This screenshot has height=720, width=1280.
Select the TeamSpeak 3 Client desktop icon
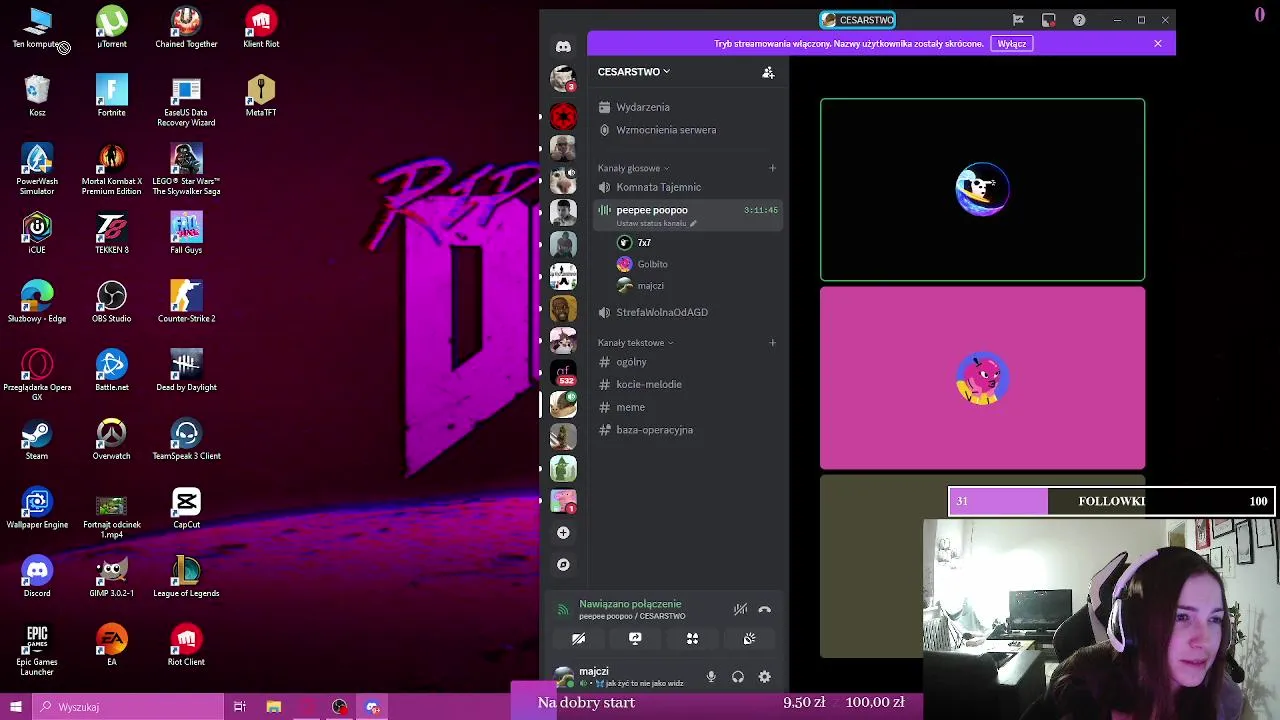(186, 440)
